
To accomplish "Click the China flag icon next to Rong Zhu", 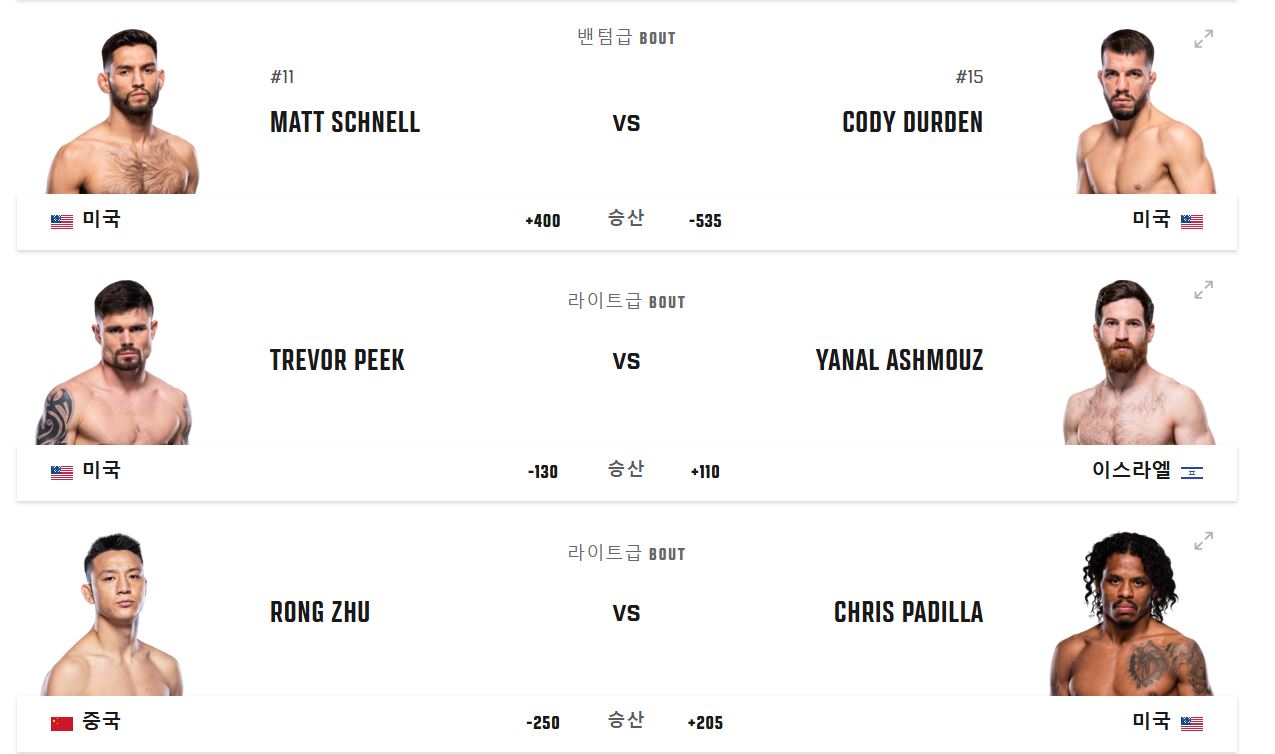I will tap(60, 723).
